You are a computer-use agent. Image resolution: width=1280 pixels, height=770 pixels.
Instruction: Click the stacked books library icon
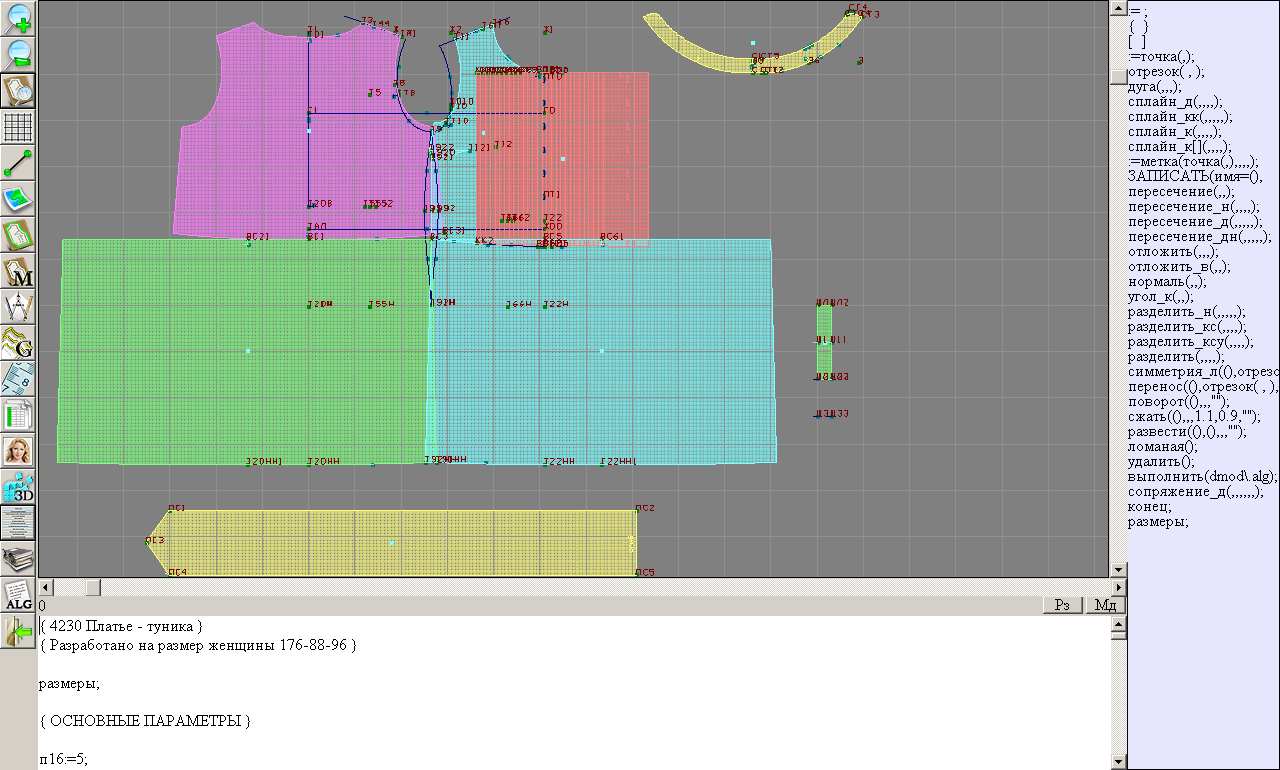19,558
